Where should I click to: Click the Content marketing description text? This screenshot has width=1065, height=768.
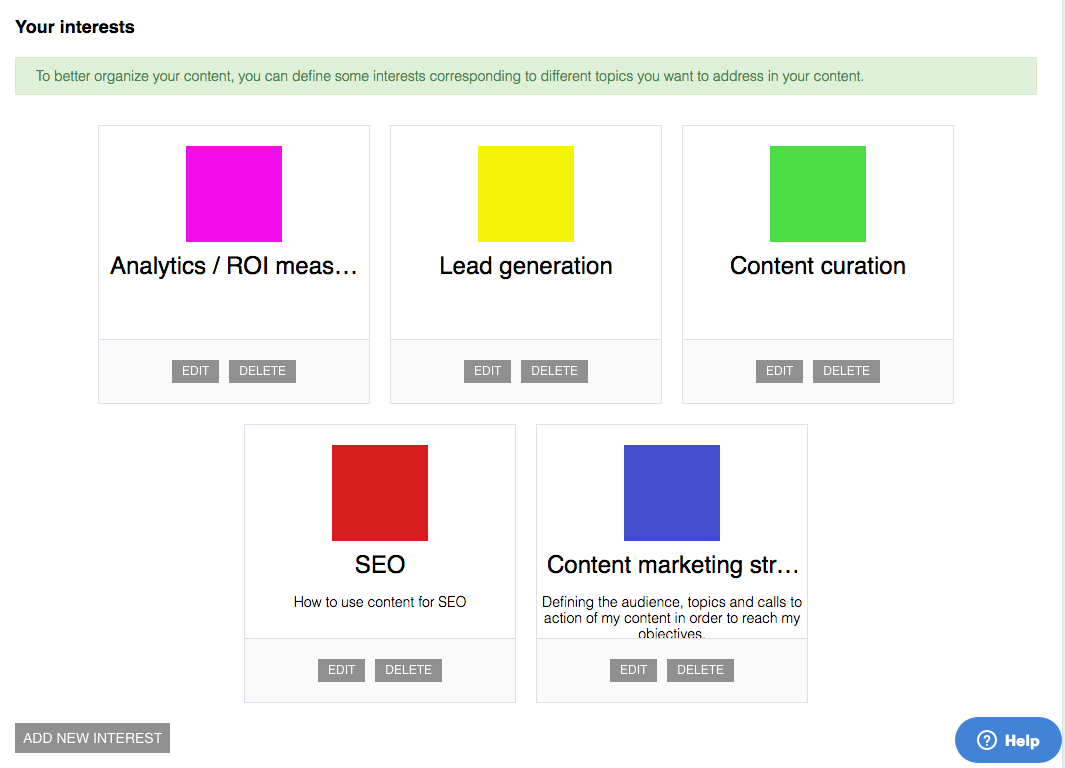672,617
